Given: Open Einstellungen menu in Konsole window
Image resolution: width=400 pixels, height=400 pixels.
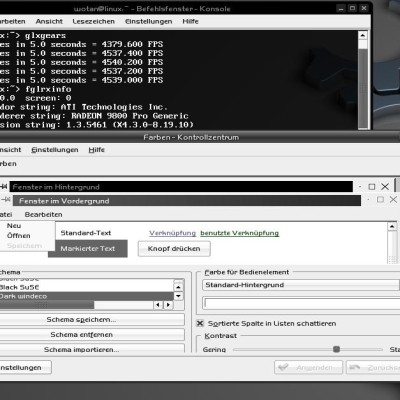Looking at the screenshot, I should pos(148,21).
